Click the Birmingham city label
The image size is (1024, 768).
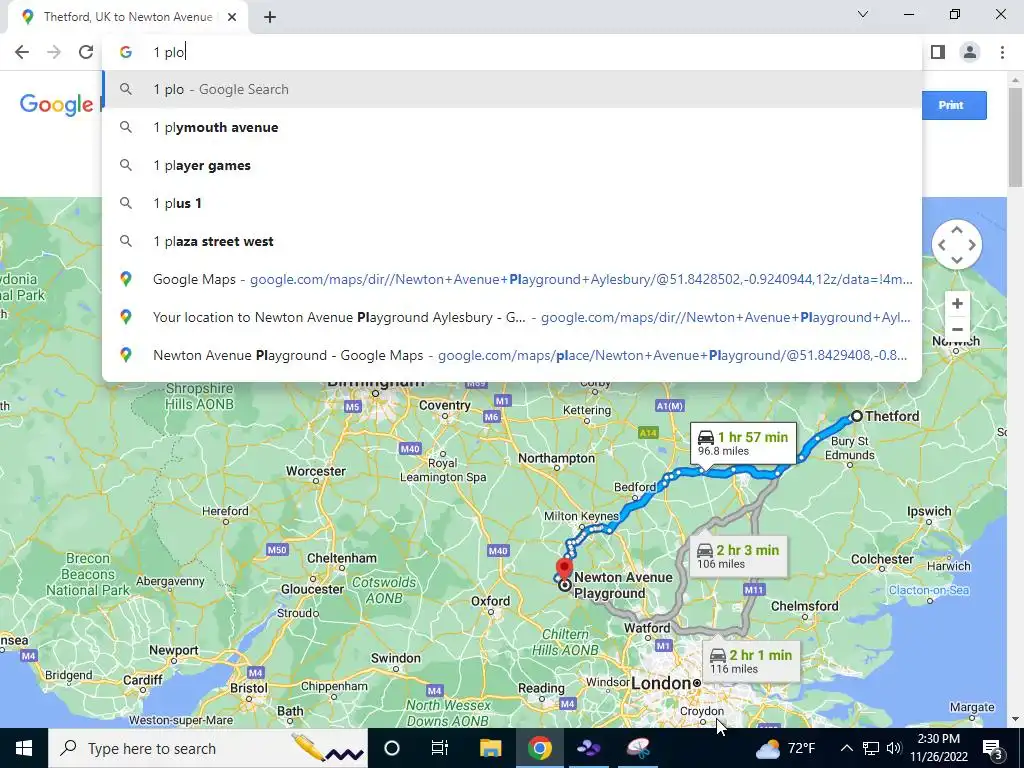pos(376,383)
